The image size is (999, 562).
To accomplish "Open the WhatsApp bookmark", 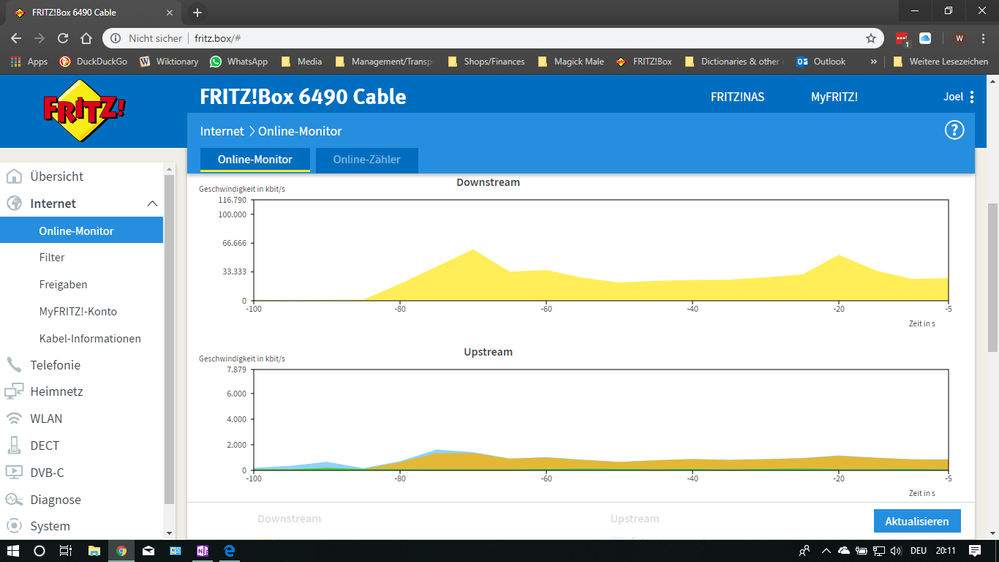I will click(x=239, y=62).
